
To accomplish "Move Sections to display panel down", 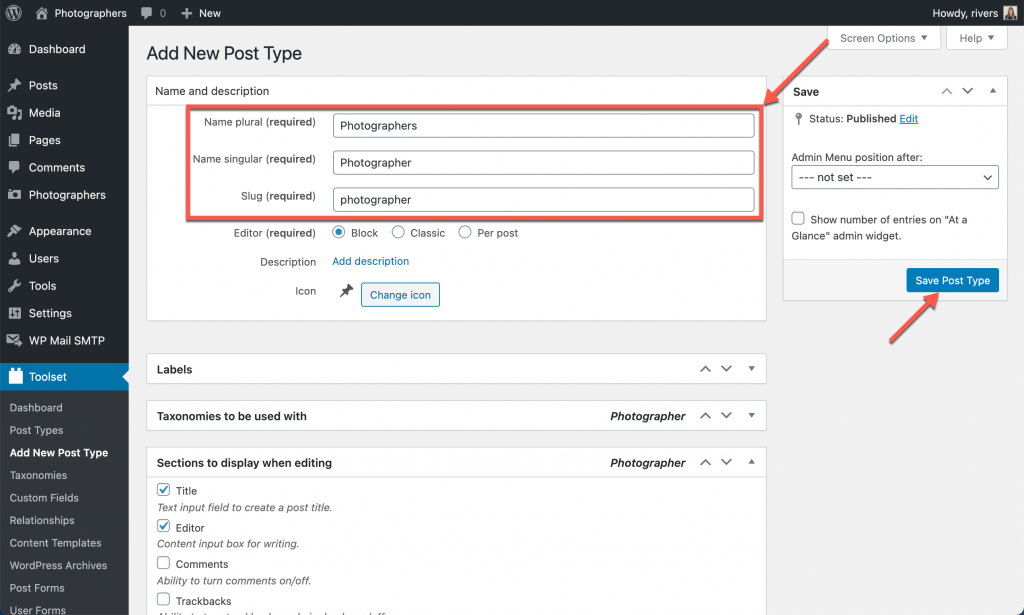I will 726,462.
